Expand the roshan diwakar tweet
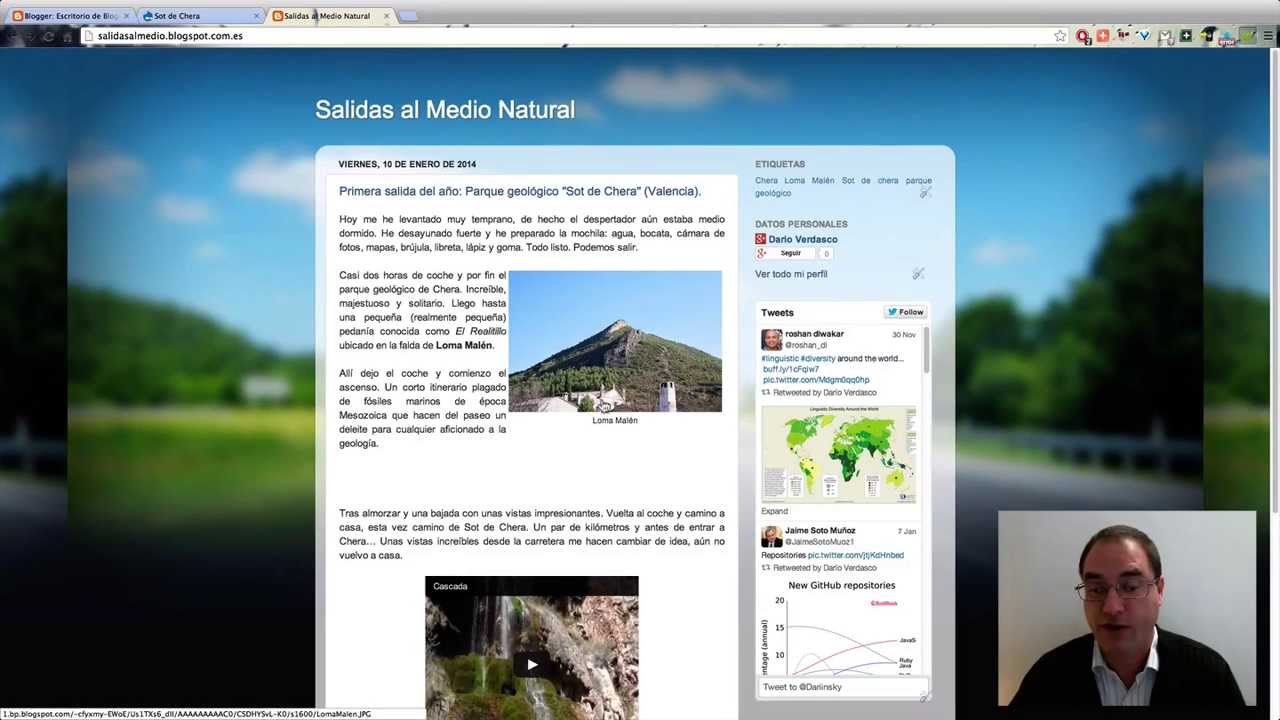The height and width of the screenshot is (720, 1280). coord(774,511)
